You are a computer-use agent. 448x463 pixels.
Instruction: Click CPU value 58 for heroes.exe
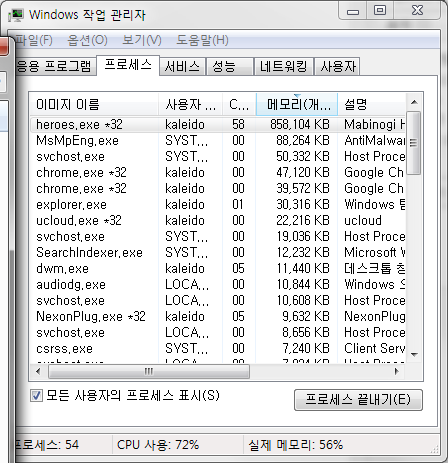[x=238, y=125]
